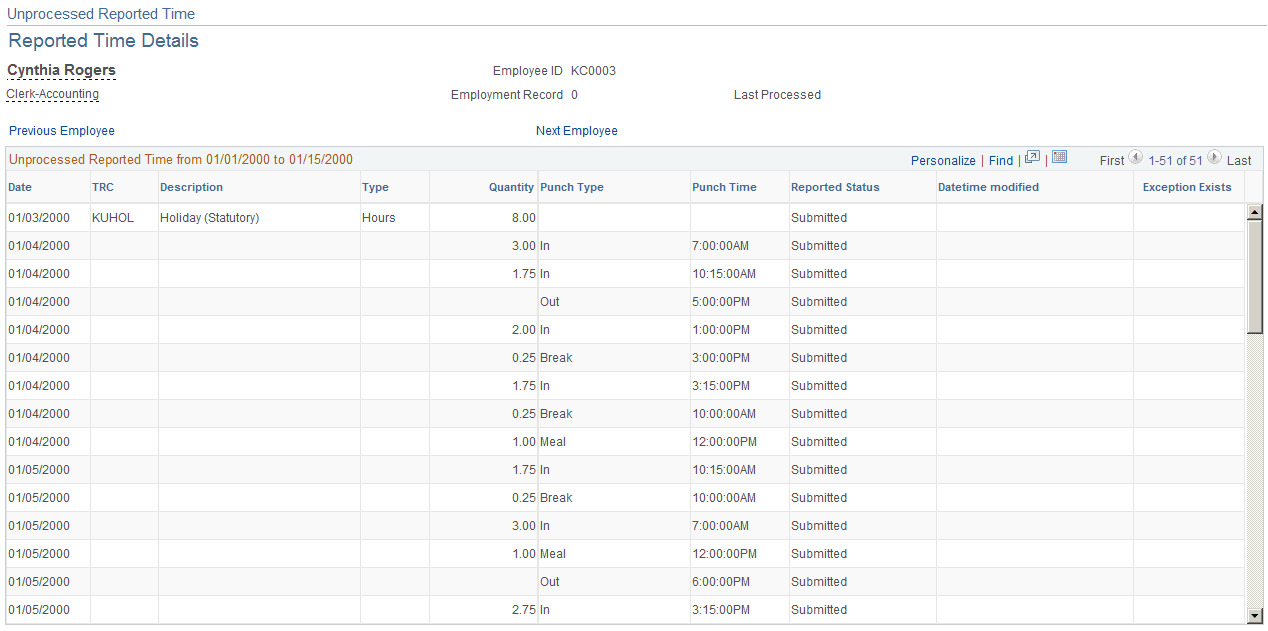1268x631 pixels.
Task: Click the Find link above the grid
Action: (x=1001, y=160)
